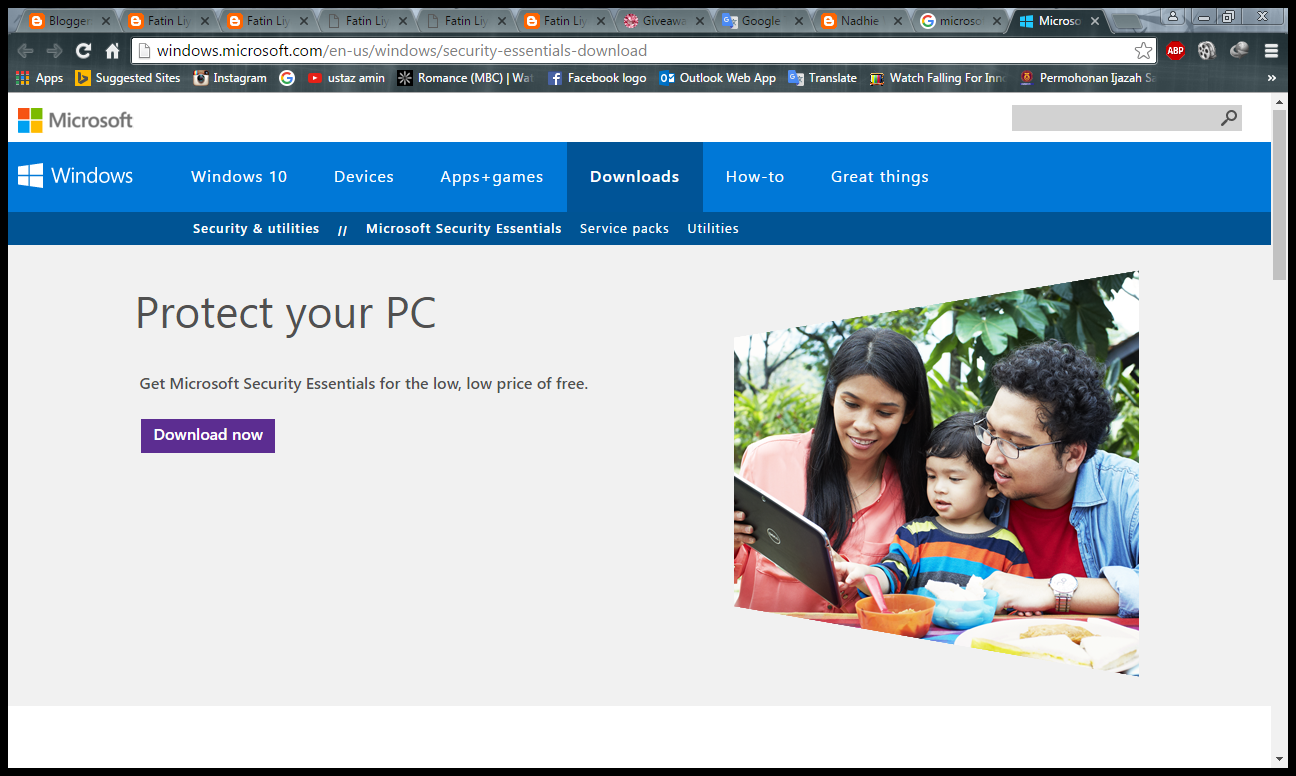Click the Adblock Plus ABP extension icon
The height and width of the screenshot is (776, 1296).
pyautogui.click(x=1175, y=50)
